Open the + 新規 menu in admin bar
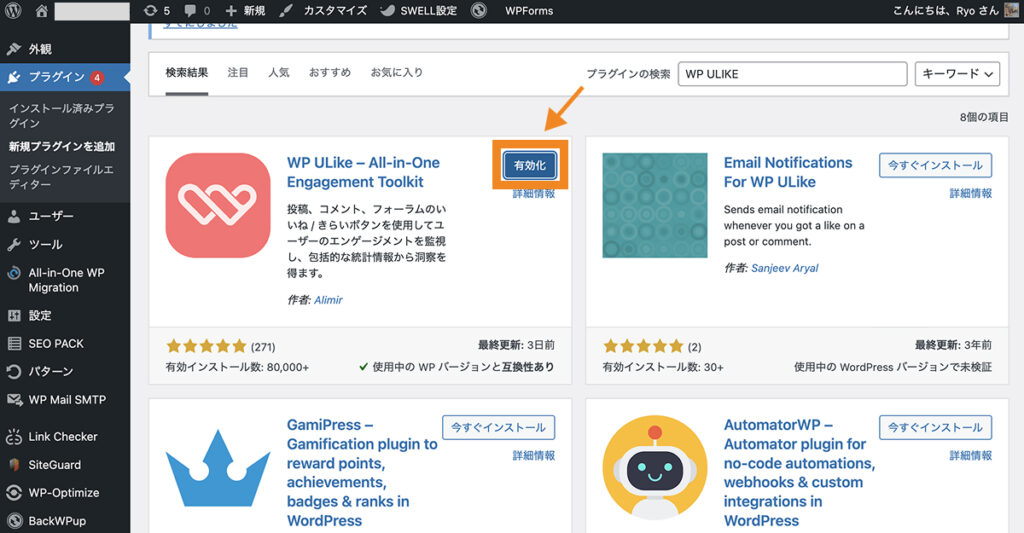This screenshot has width=1024, height=533. [246, 11]
